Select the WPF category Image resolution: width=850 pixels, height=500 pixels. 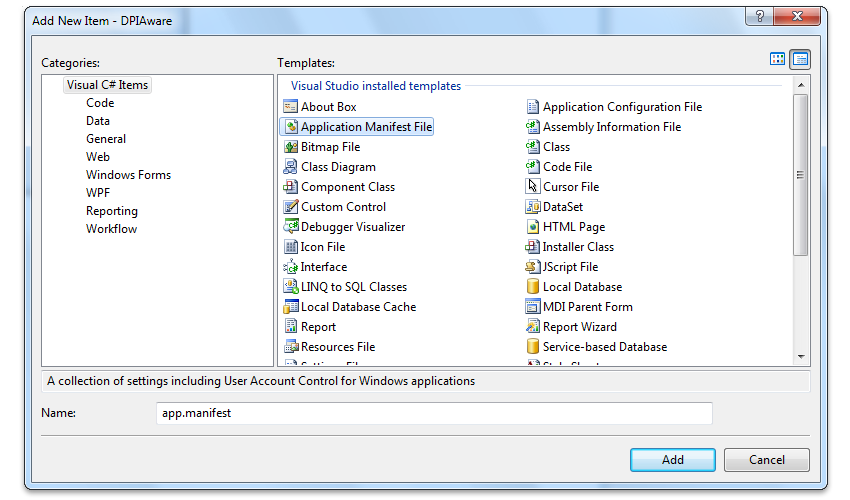coord(98,193)
